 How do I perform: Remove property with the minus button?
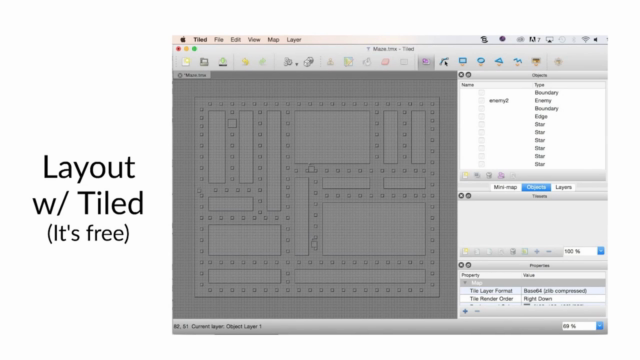click(x=477, y=311)
